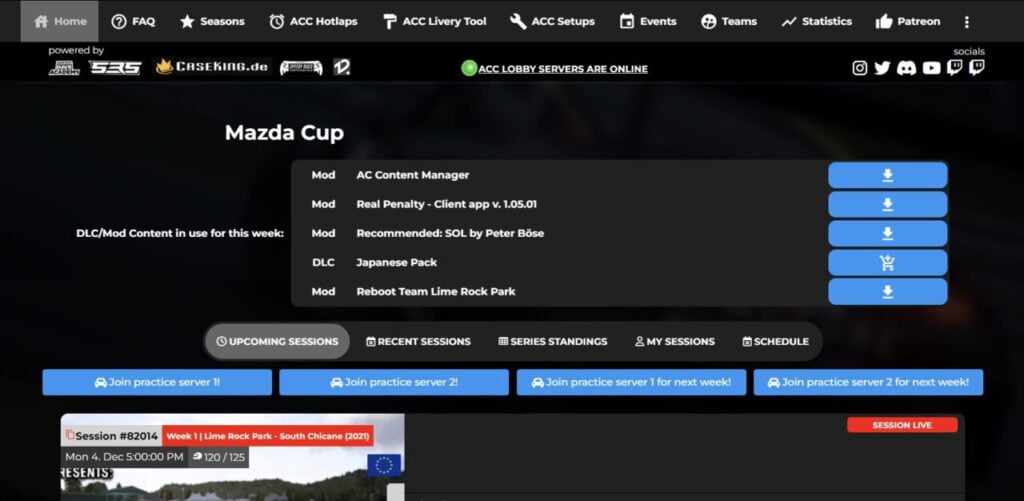Open ACC lobby servers online link
This screenshot has width=1024, height=501.
coord(563,69)
